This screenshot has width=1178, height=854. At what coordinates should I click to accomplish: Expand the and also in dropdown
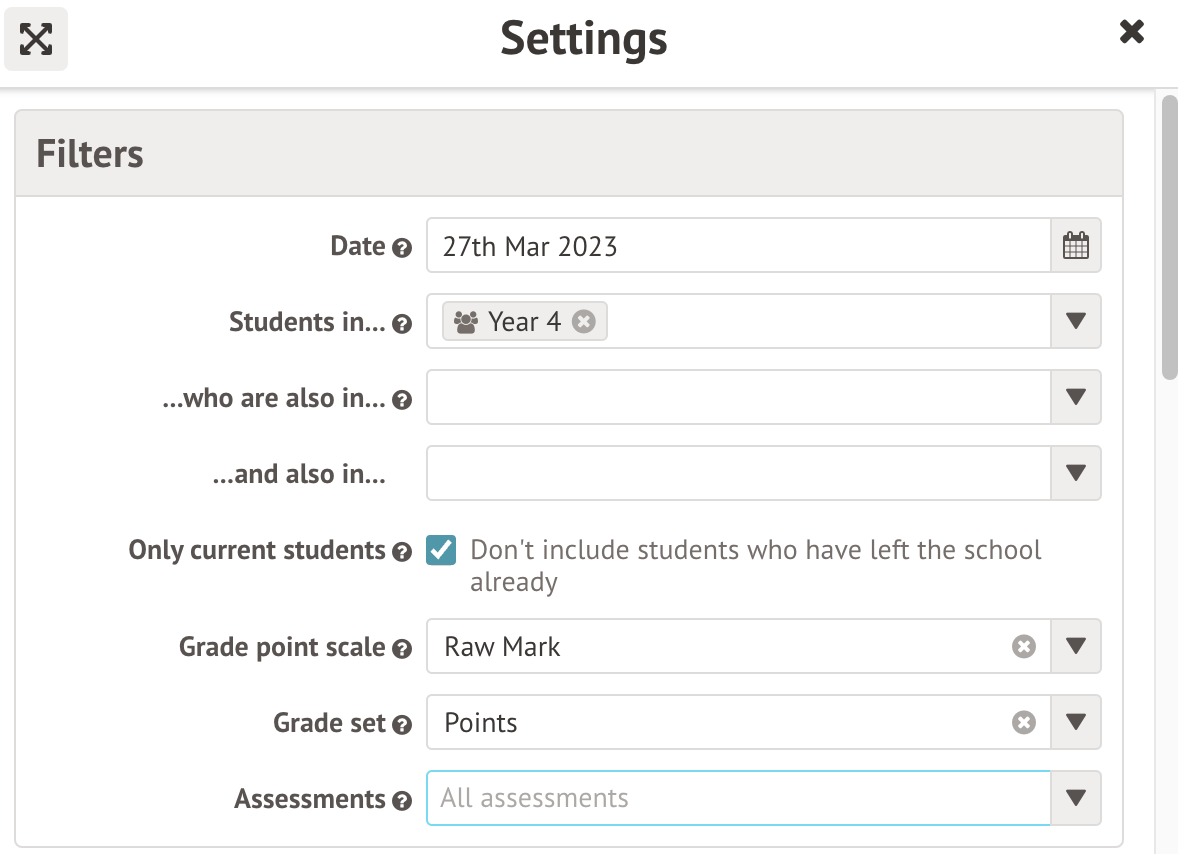pyautogui.click(x=1076, y=474)
